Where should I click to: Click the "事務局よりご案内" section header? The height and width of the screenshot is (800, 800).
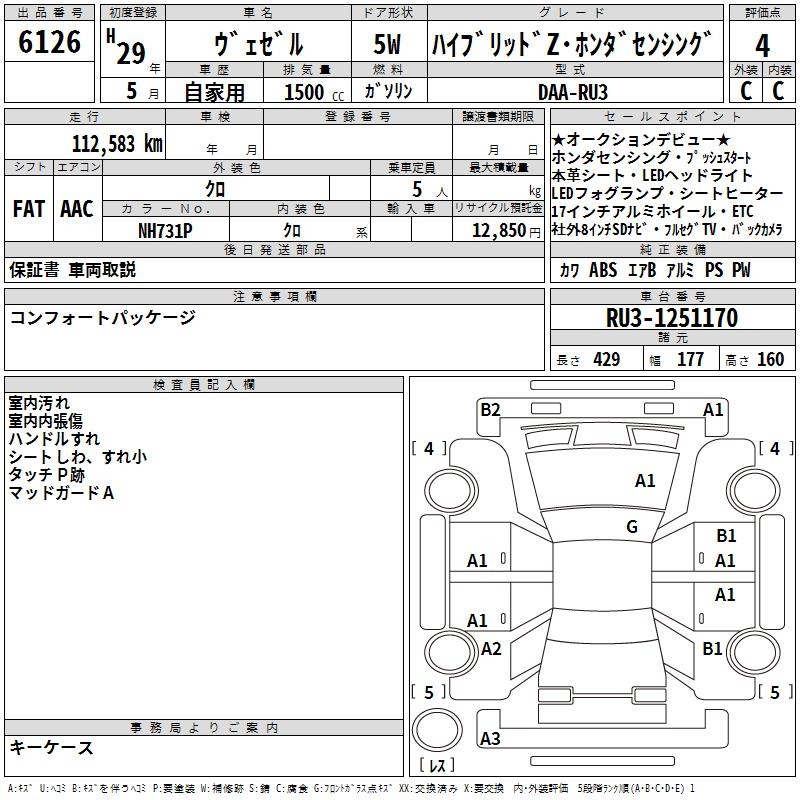click(204, 728)
